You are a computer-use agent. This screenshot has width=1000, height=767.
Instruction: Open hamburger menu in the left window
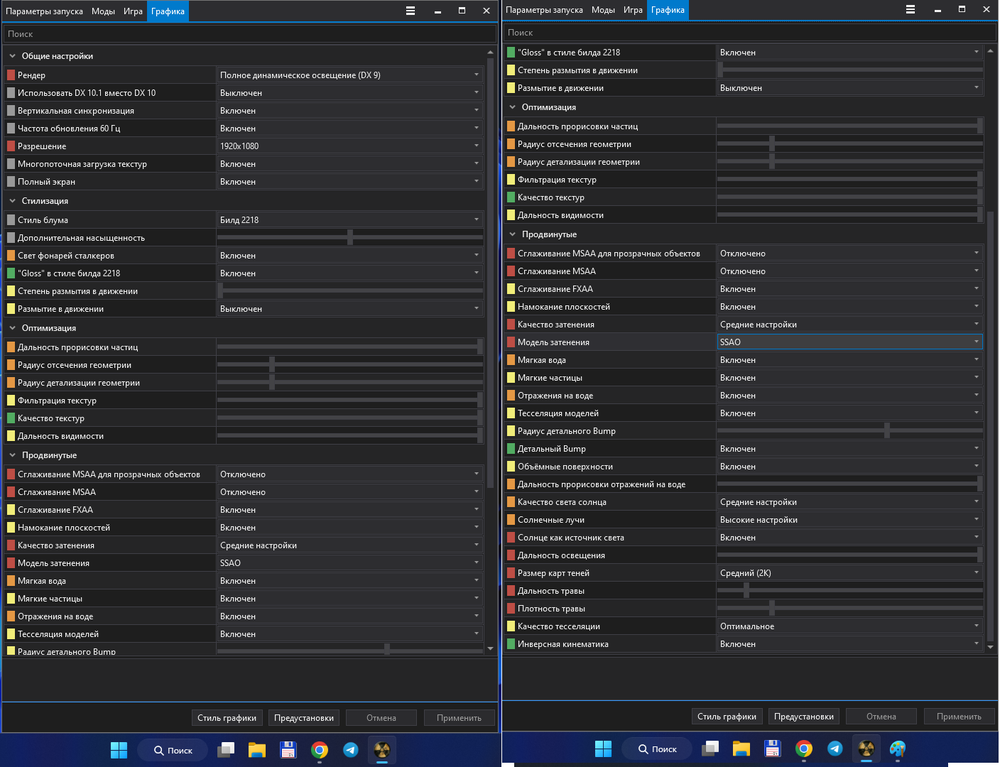pos(411,10)
